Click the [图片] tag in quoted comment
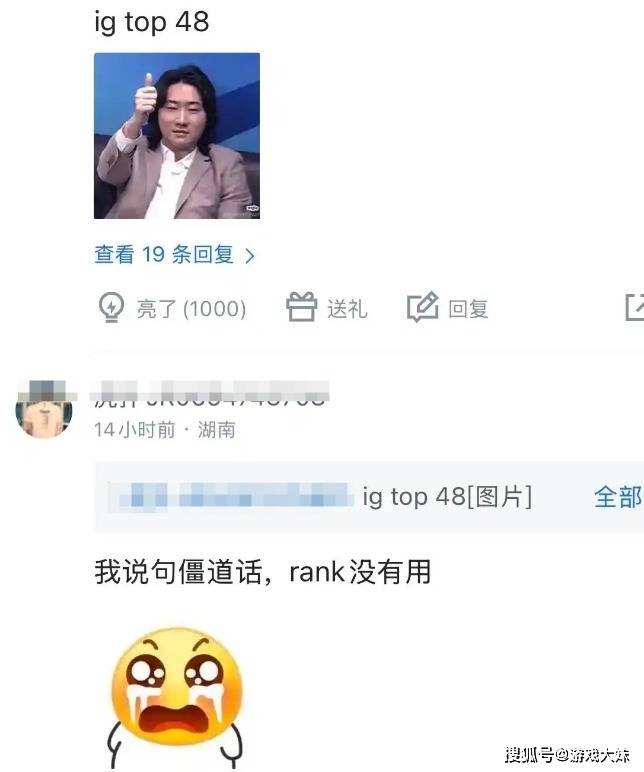 point(499,496)
